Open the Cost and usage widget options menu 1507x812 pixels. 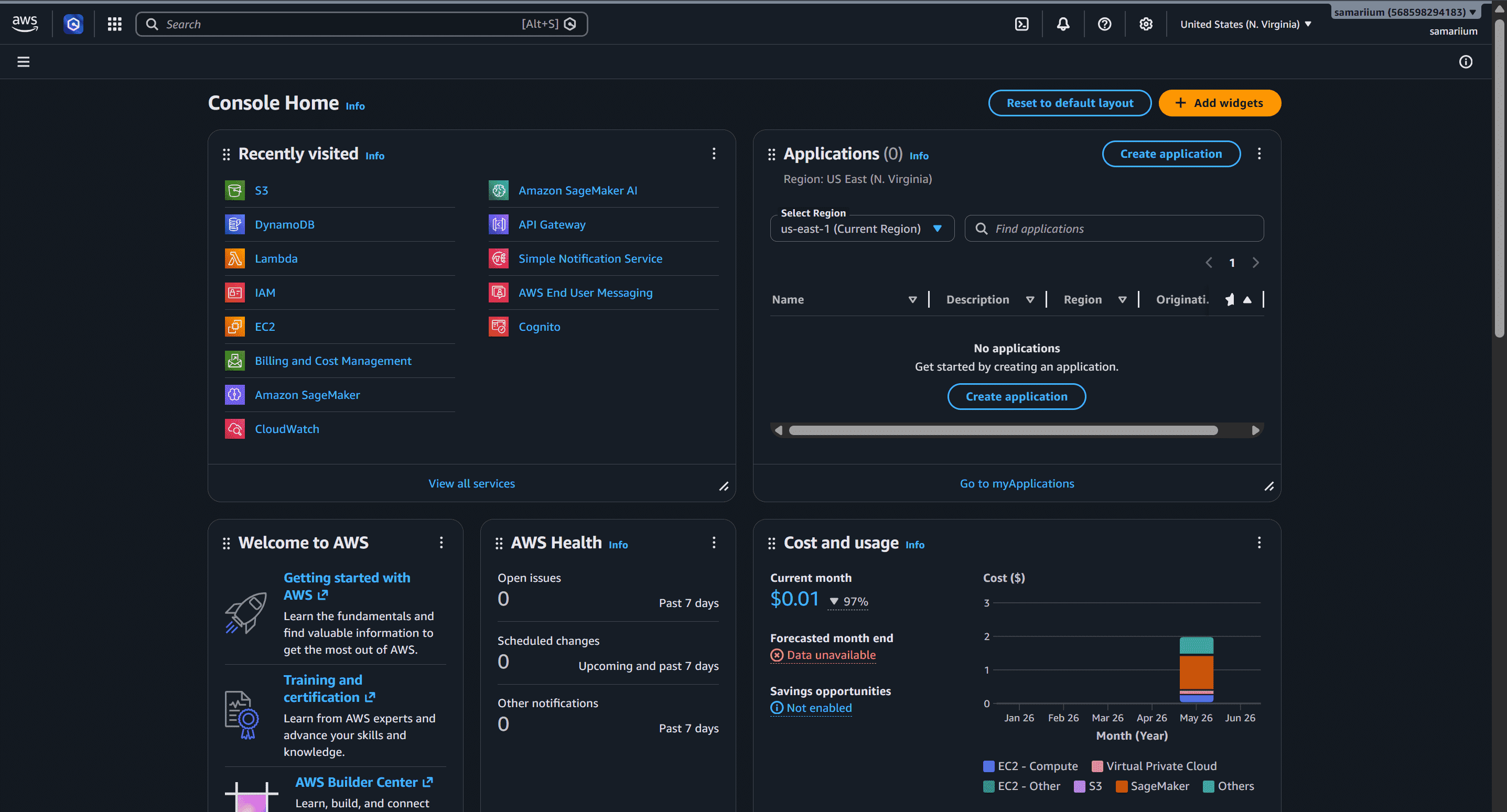1259,543
